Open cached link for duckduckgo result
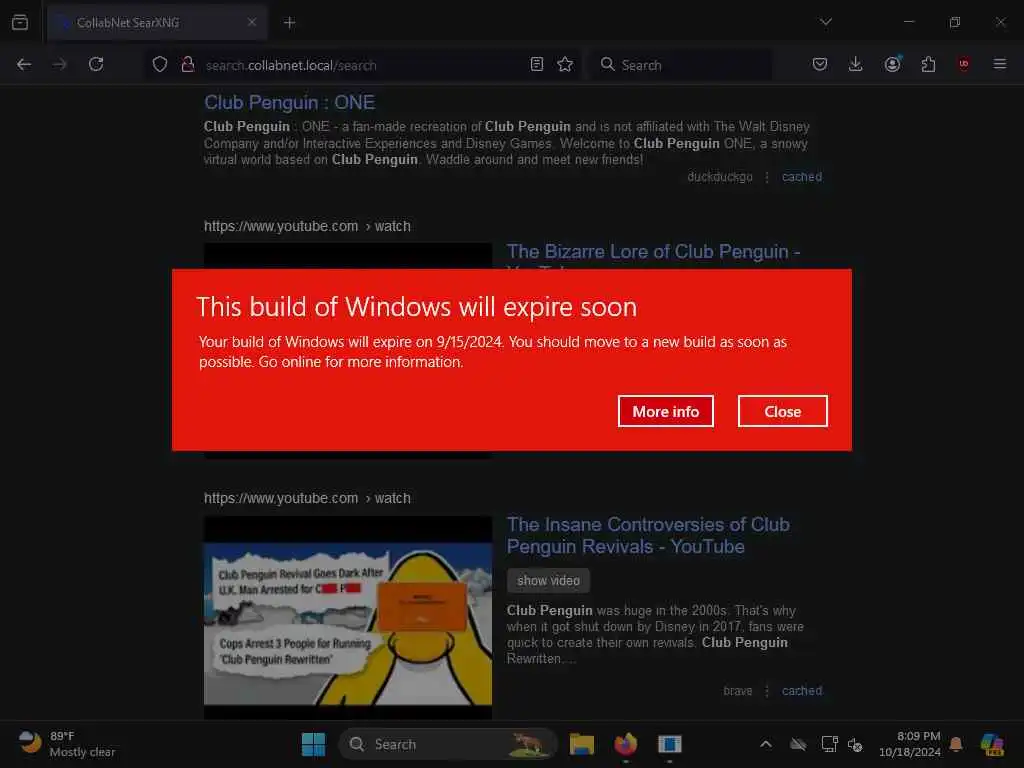 [x=802, y=177]
